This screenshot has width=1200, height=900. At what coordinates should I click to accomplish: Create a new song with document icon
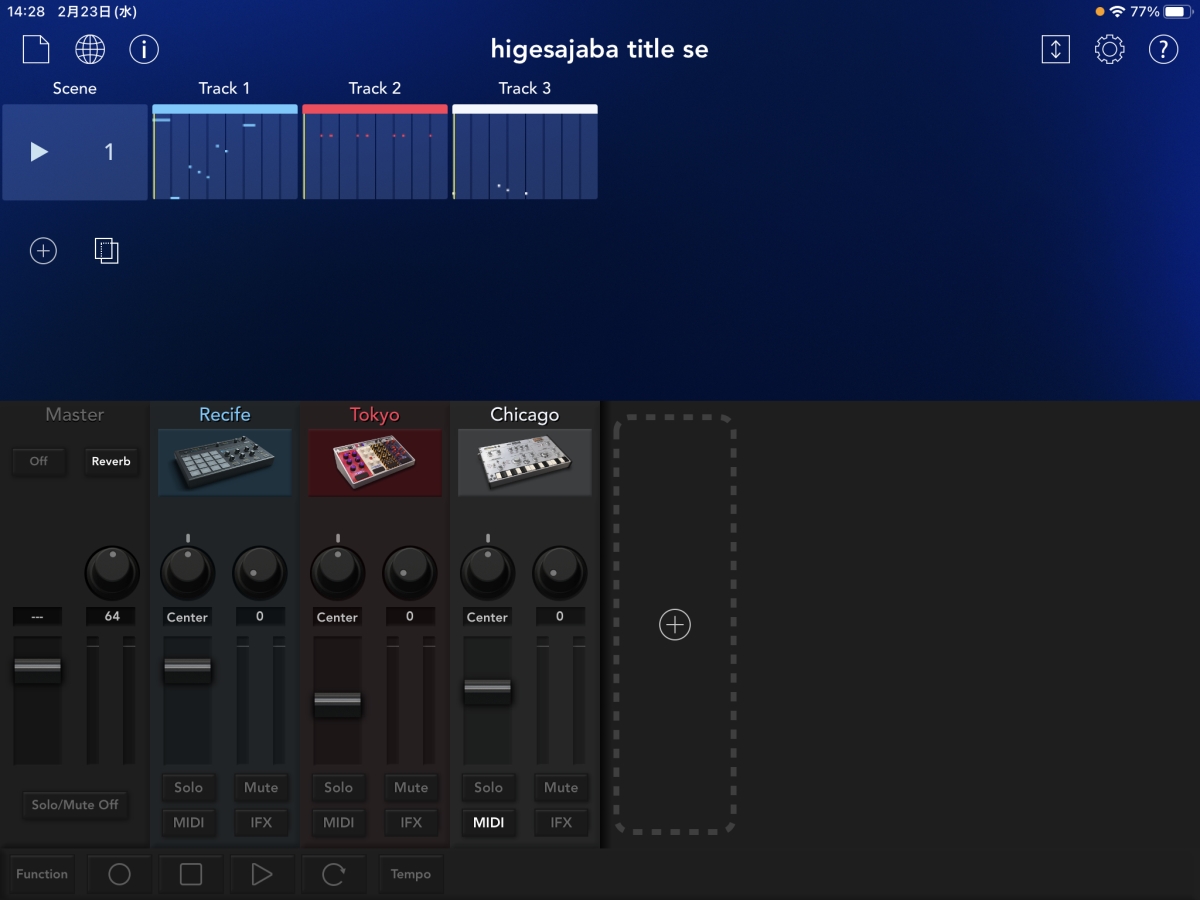(36, 49)
